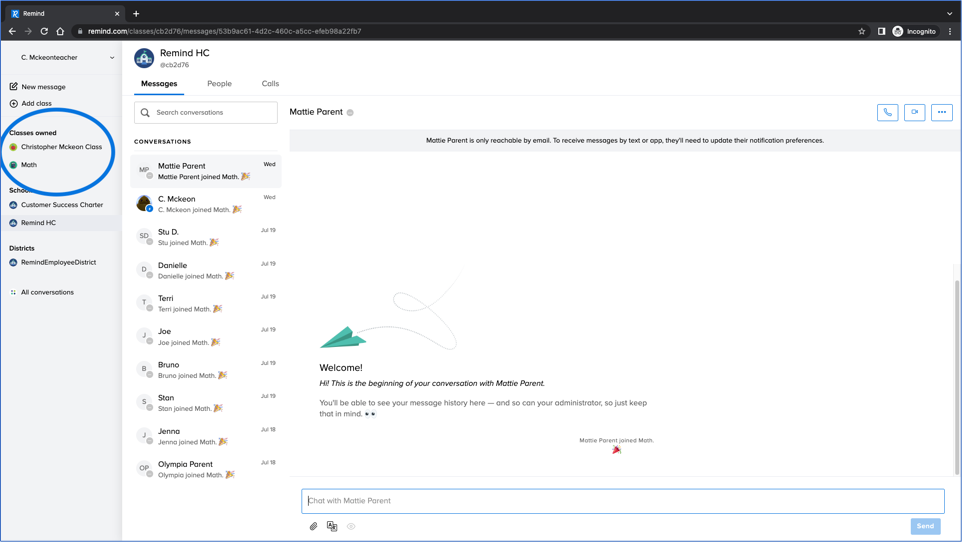Click the Remind HC class avatar icon
Viewport: 962px width, 542px height.
(x=144, y=58)
